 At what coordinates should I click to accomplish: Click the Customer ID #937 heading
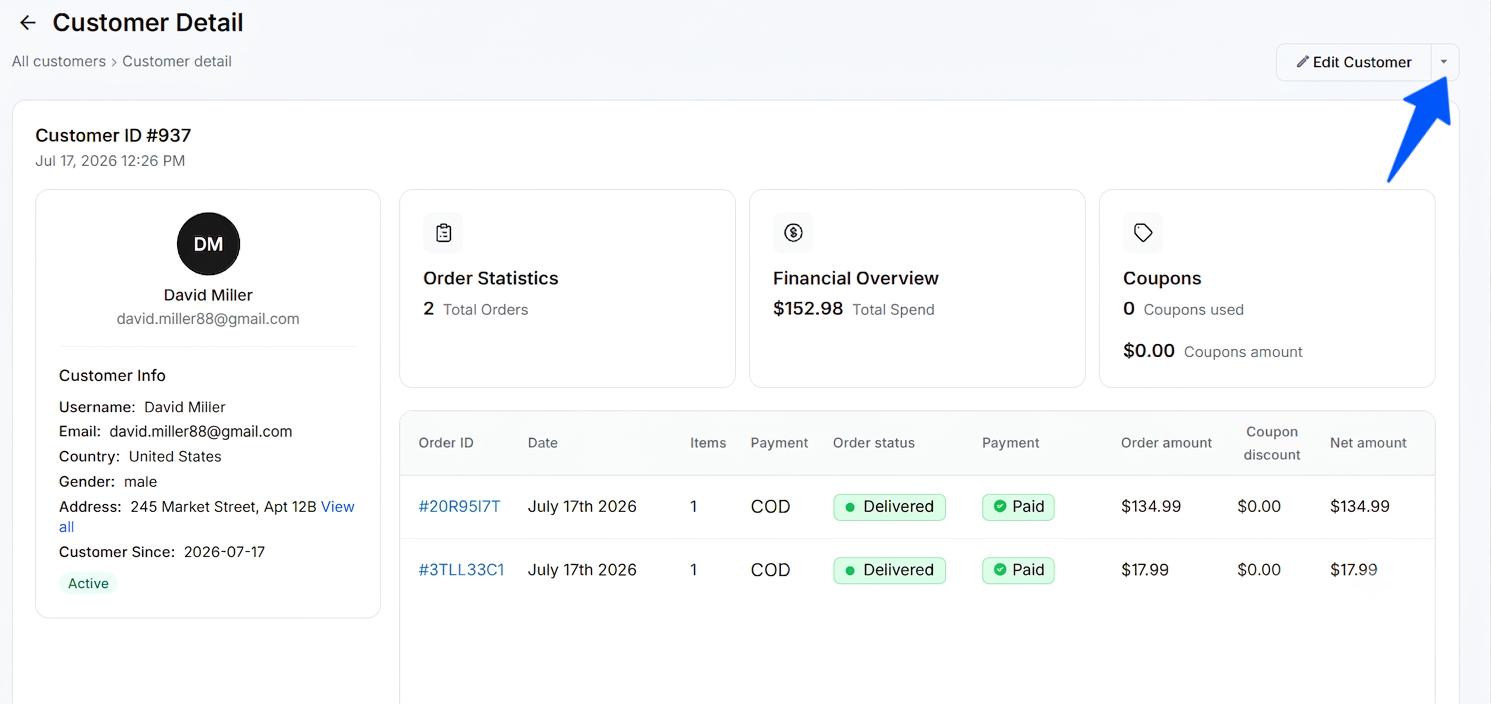click(113, 135)
